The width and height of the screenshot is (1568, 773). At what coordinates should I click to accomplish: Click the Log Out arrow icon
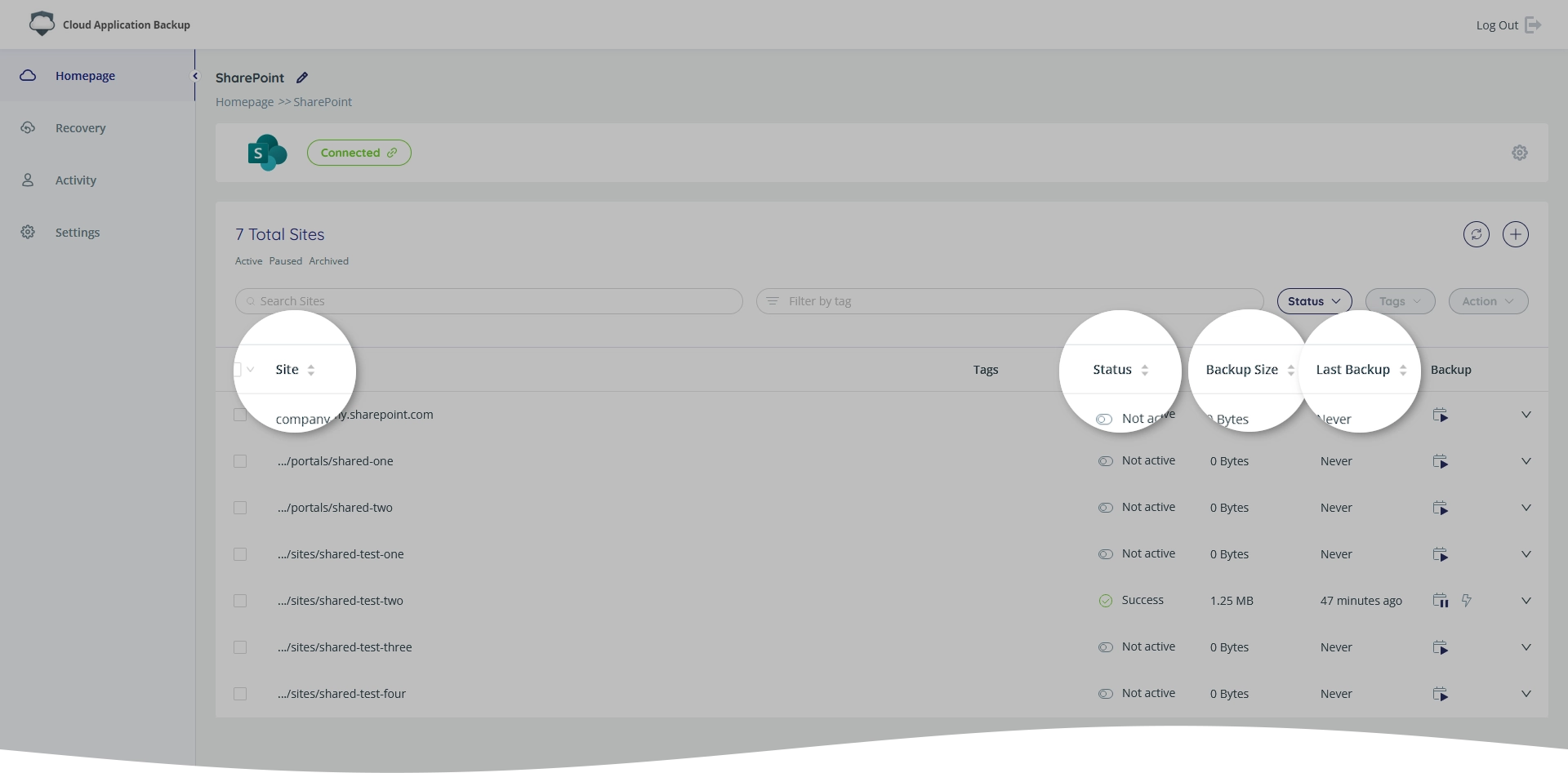point(1533,25)
